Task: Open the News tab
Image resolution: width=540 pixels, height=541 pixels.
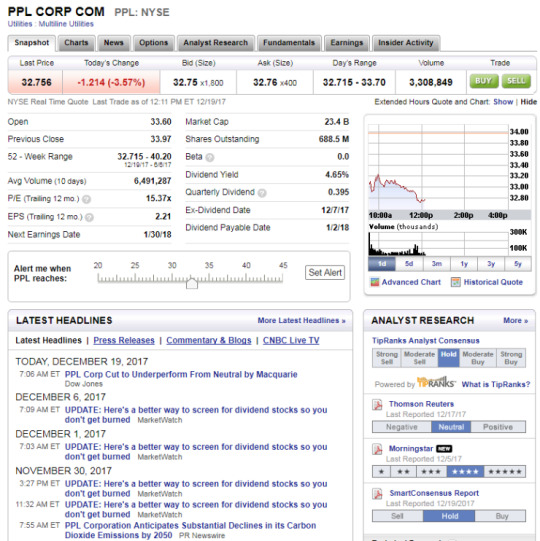Action: pos(114,43)
